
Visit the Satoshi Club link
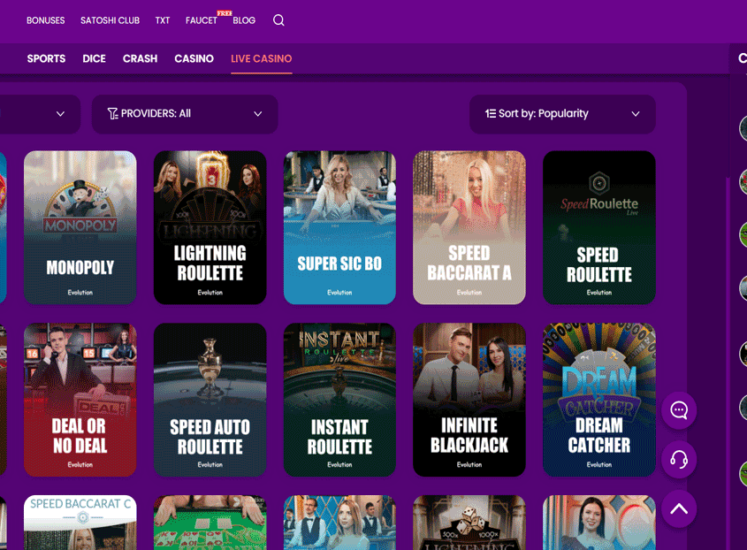click(110, 20)
